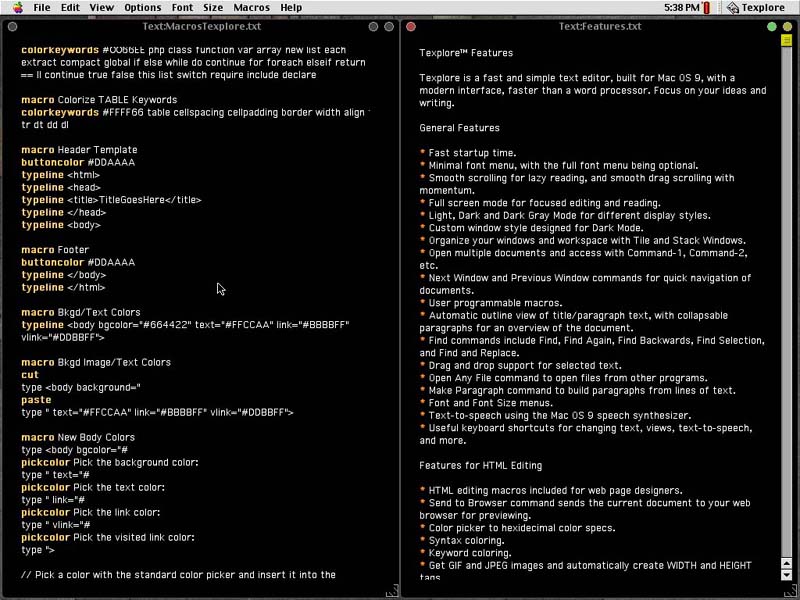The height and width of the screenshot is (600, 800).
Task: Click the 'Texplore™ Features' heading
Action: click(x=466, y=53)
